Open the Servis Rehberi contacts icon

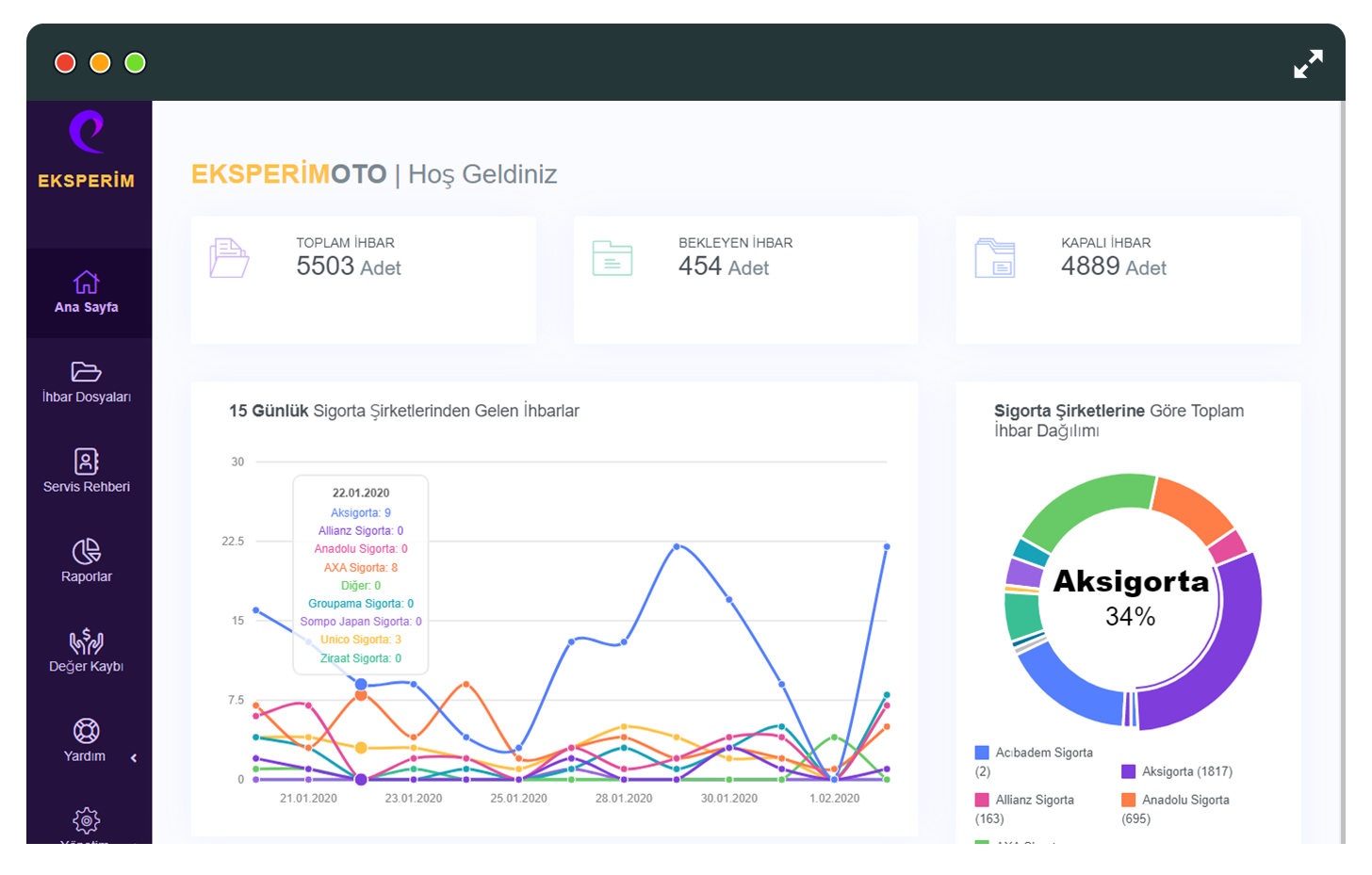click(x=86, y=461)
